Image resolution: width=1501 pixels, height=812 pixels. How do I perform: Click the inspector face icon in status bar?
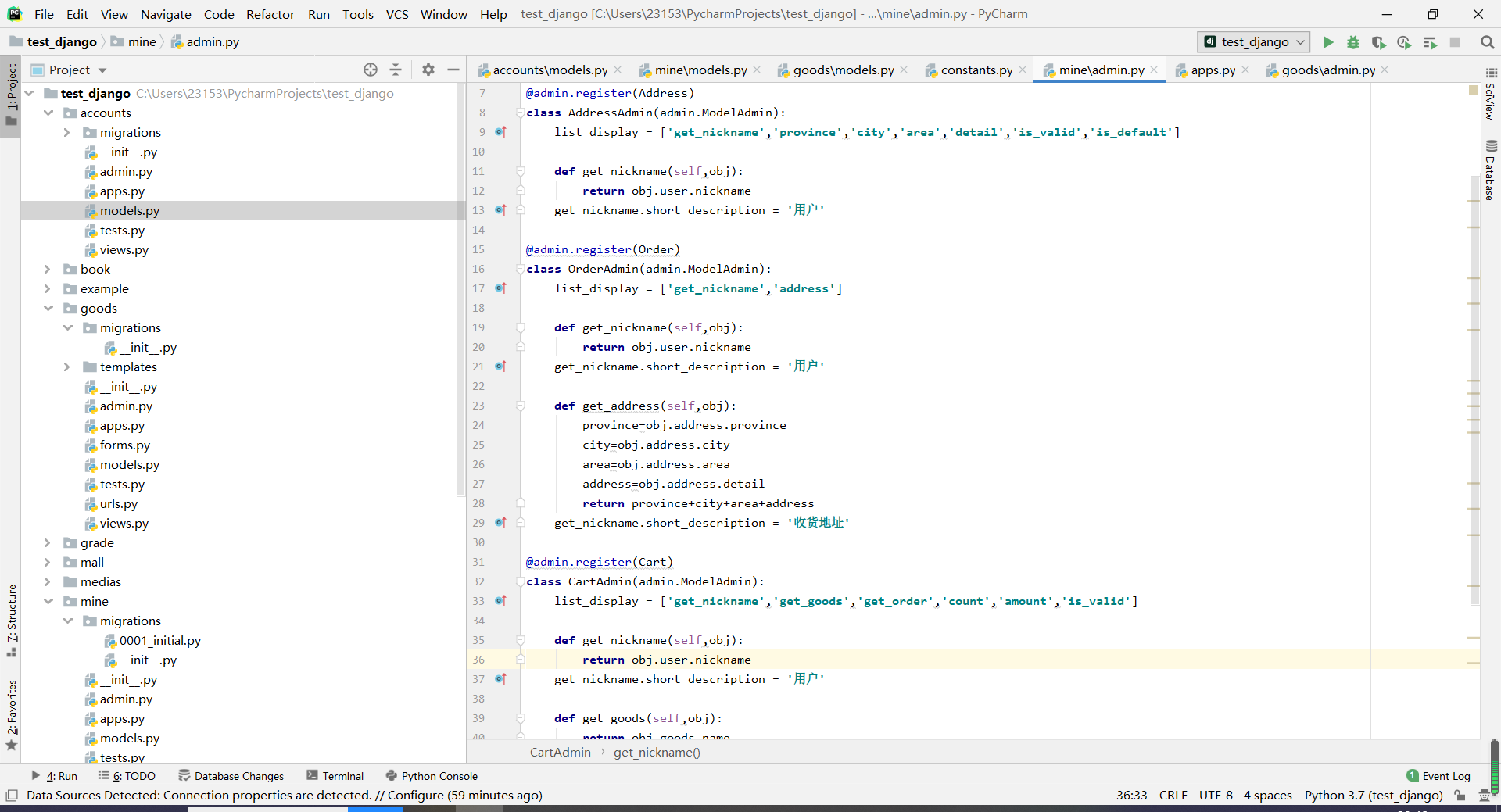pos(1484,796)
